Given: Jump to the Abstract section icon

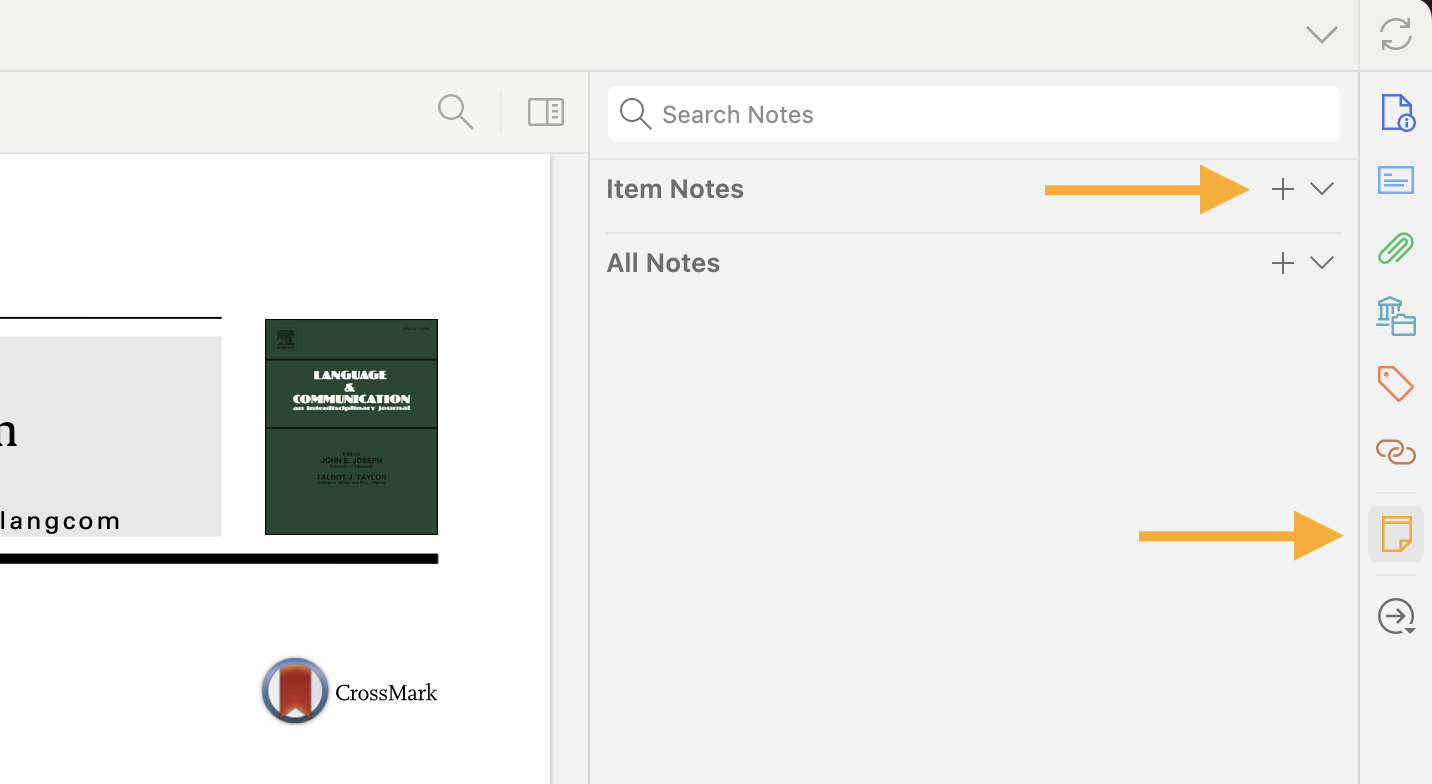Looking at the screenshot, I should pos(1396,180).
